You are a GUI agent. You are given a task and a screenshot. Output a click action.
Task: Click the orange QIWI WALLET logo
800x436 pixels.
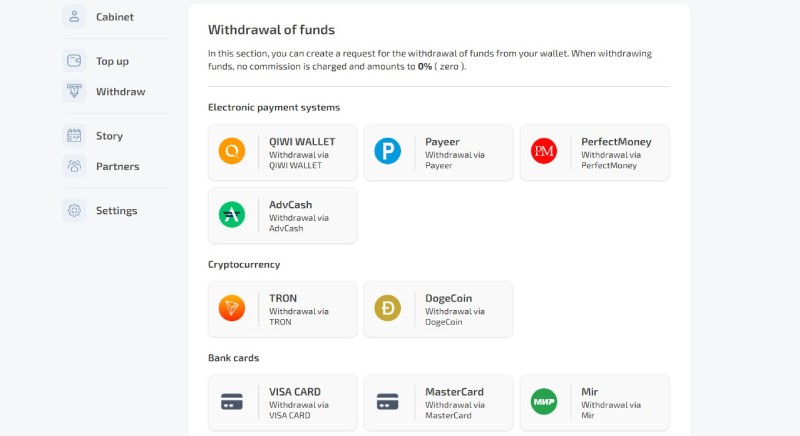[x=232, y=151]
